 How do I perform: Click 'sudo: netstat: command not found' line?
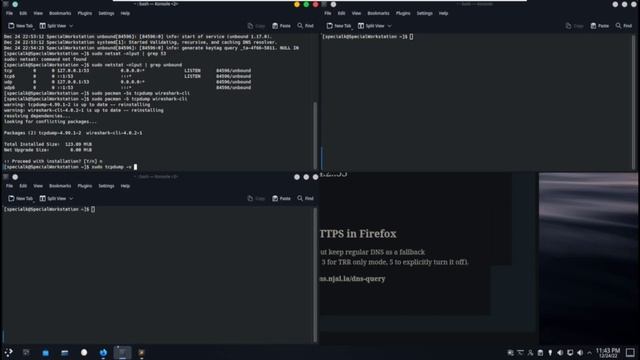[45, 59]
